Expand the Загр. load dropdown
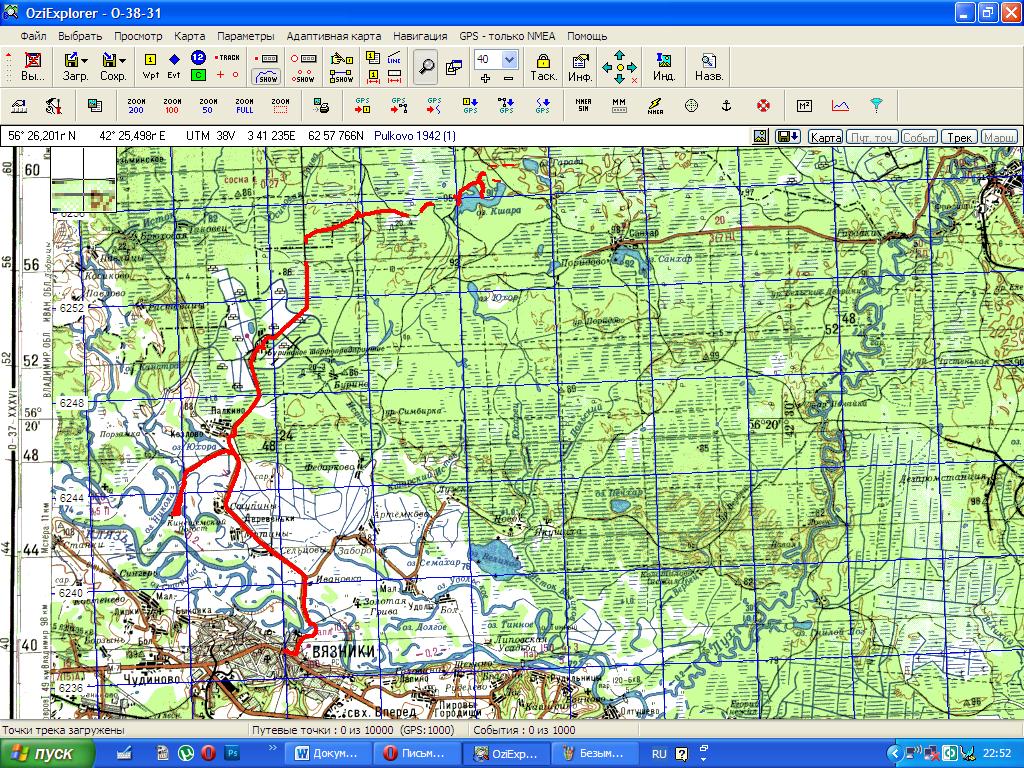Viewport: 1024px width, 768px height. click(x=85, y=61)
